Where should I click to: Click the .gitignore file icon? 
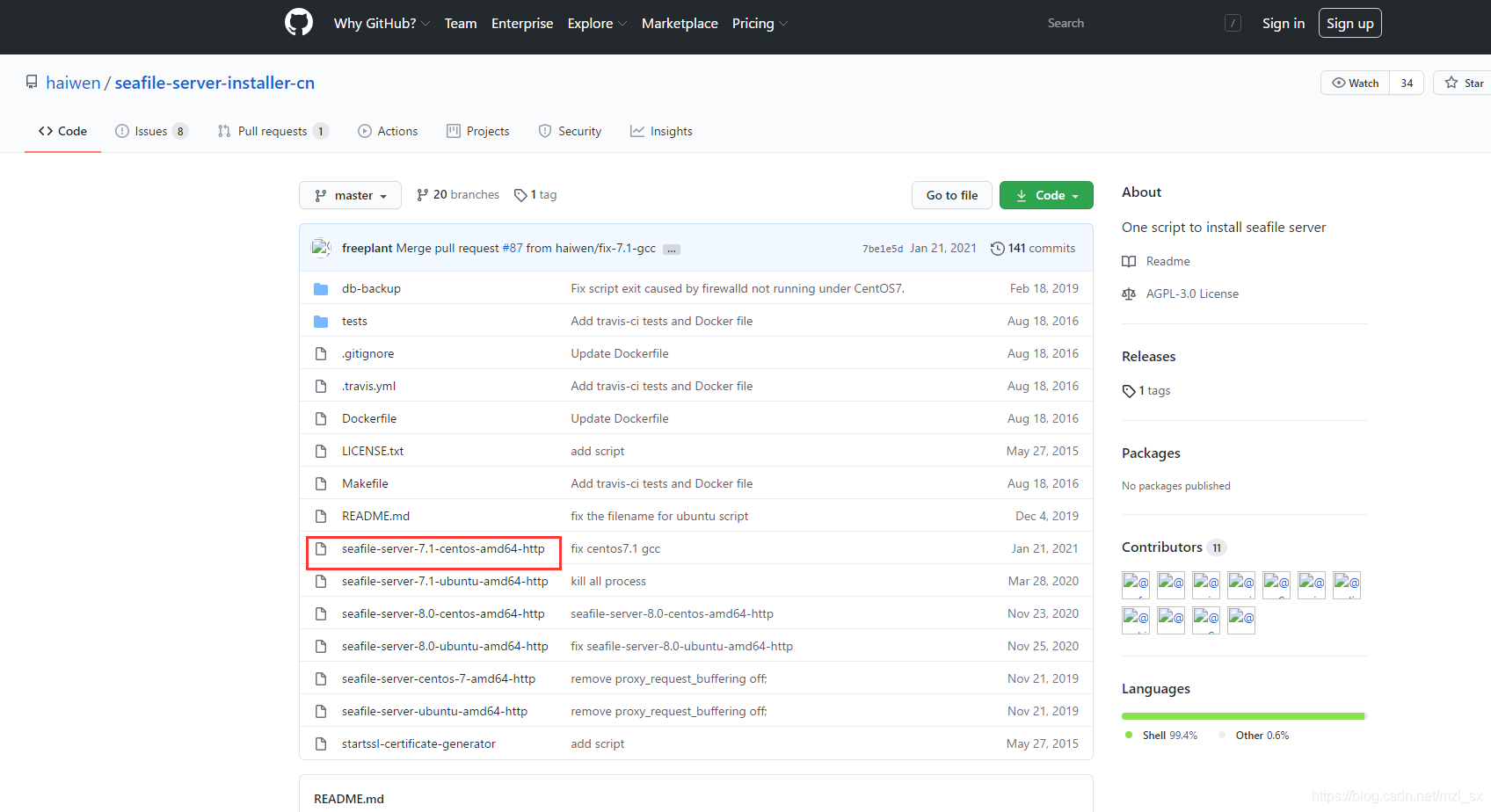click(321, 354)
